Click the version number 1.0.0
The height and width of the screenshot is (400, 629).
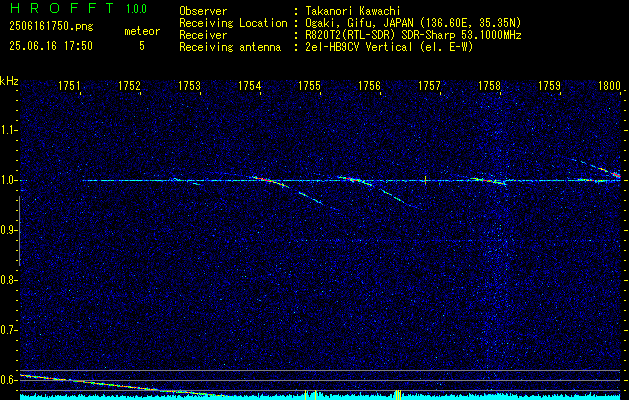pyautogui.click(x=136, y=9)
